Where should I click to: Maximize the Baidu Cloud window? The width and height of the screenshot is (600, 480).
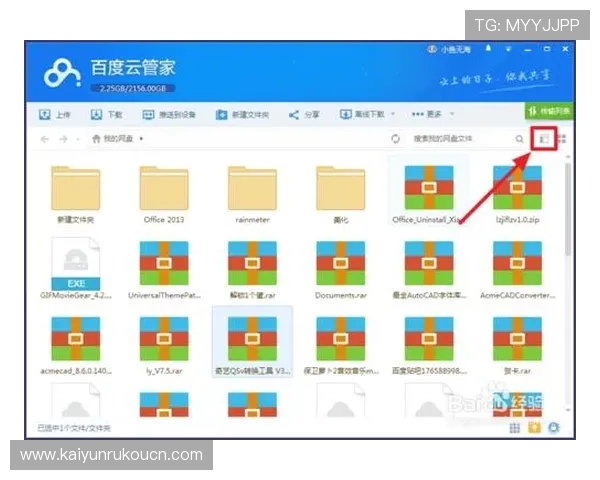tap(547, 49)
